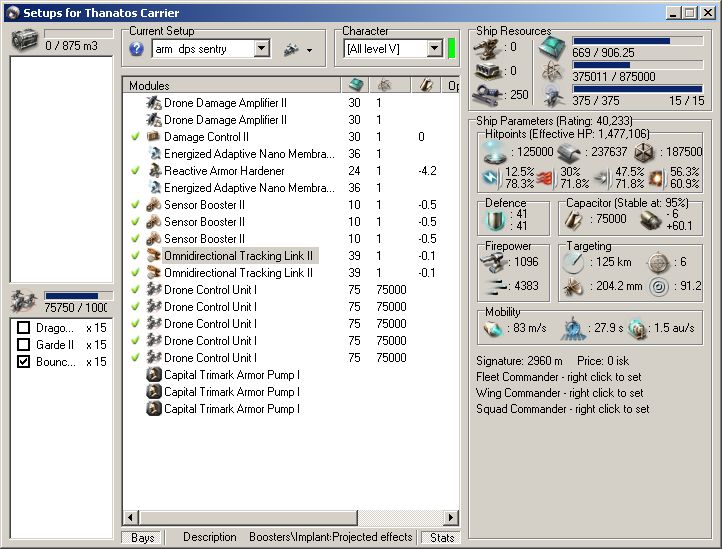
Task: Select the Damage Control II module icon
Action: (154, 136)
